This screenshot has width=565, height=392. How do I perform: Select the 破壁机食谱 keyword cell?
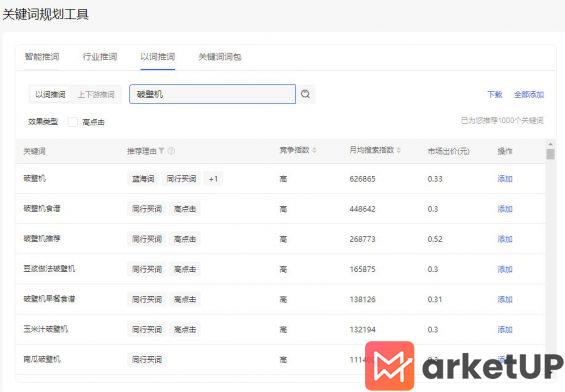tap(42, 209)
